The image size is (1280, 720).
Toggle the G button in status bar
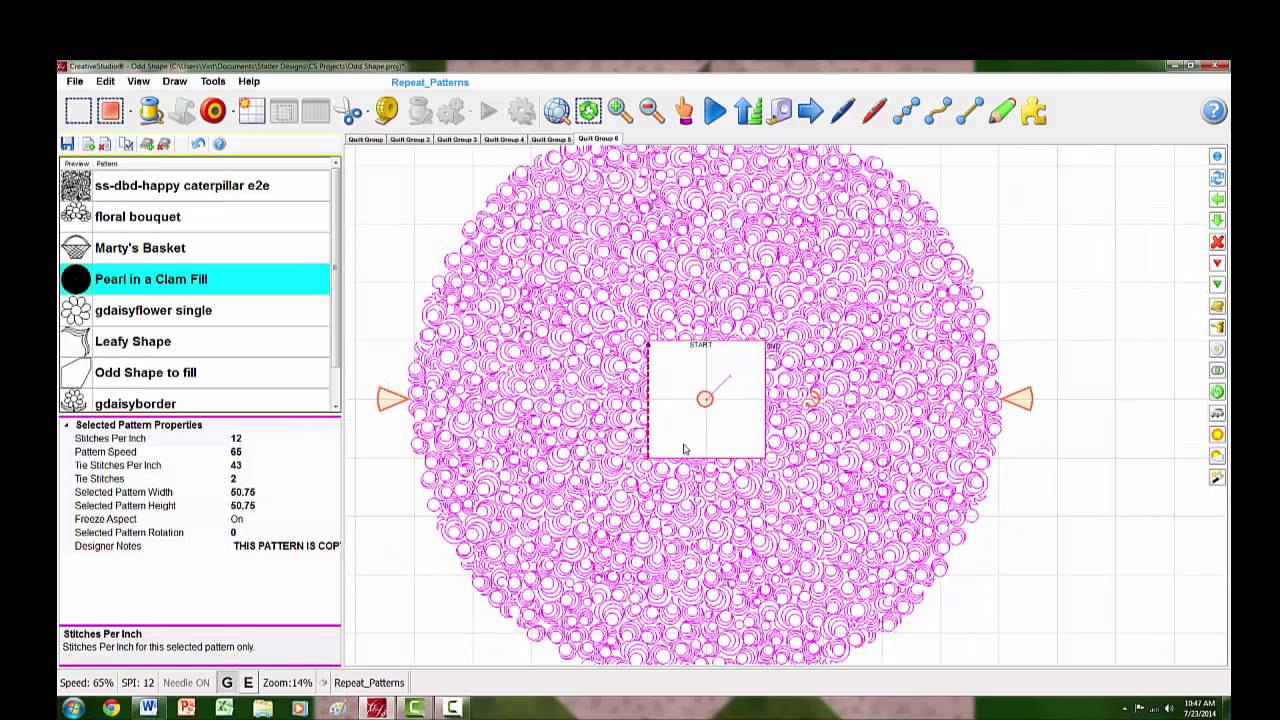[227, 683]
